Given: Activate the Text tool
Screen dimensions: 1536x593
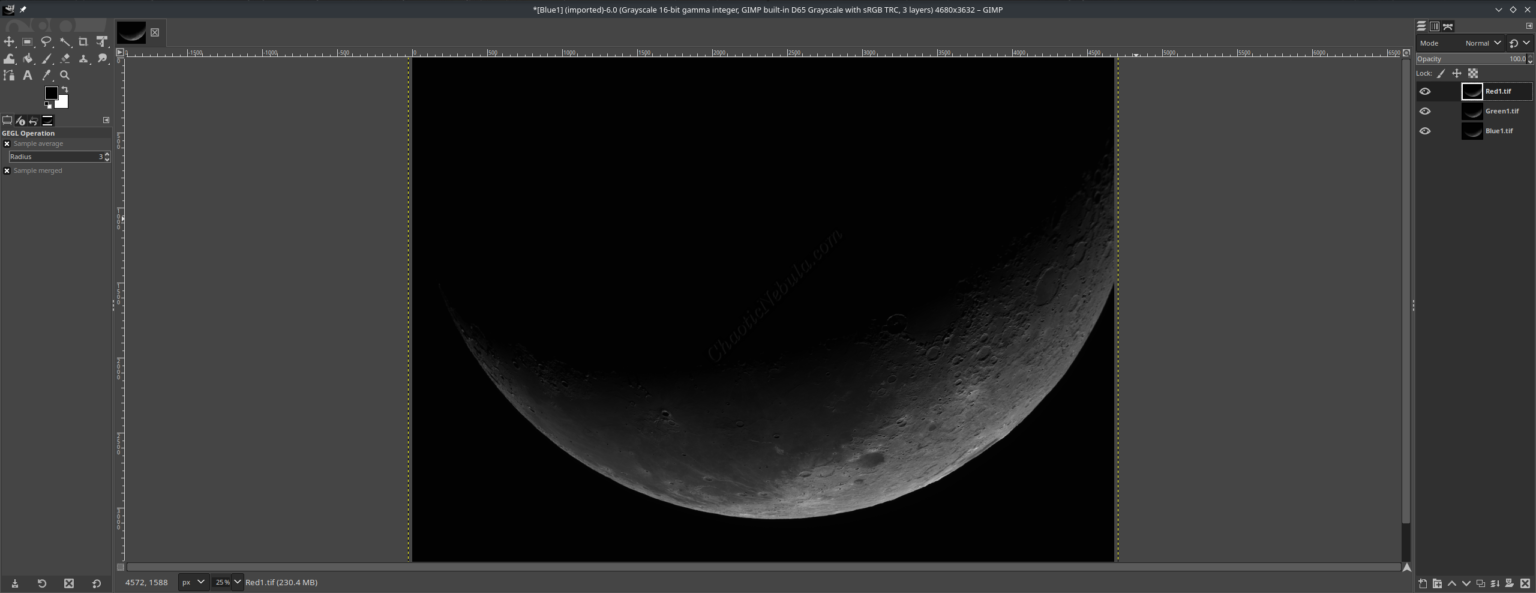Looking at the screenshot, I should 27,74.
